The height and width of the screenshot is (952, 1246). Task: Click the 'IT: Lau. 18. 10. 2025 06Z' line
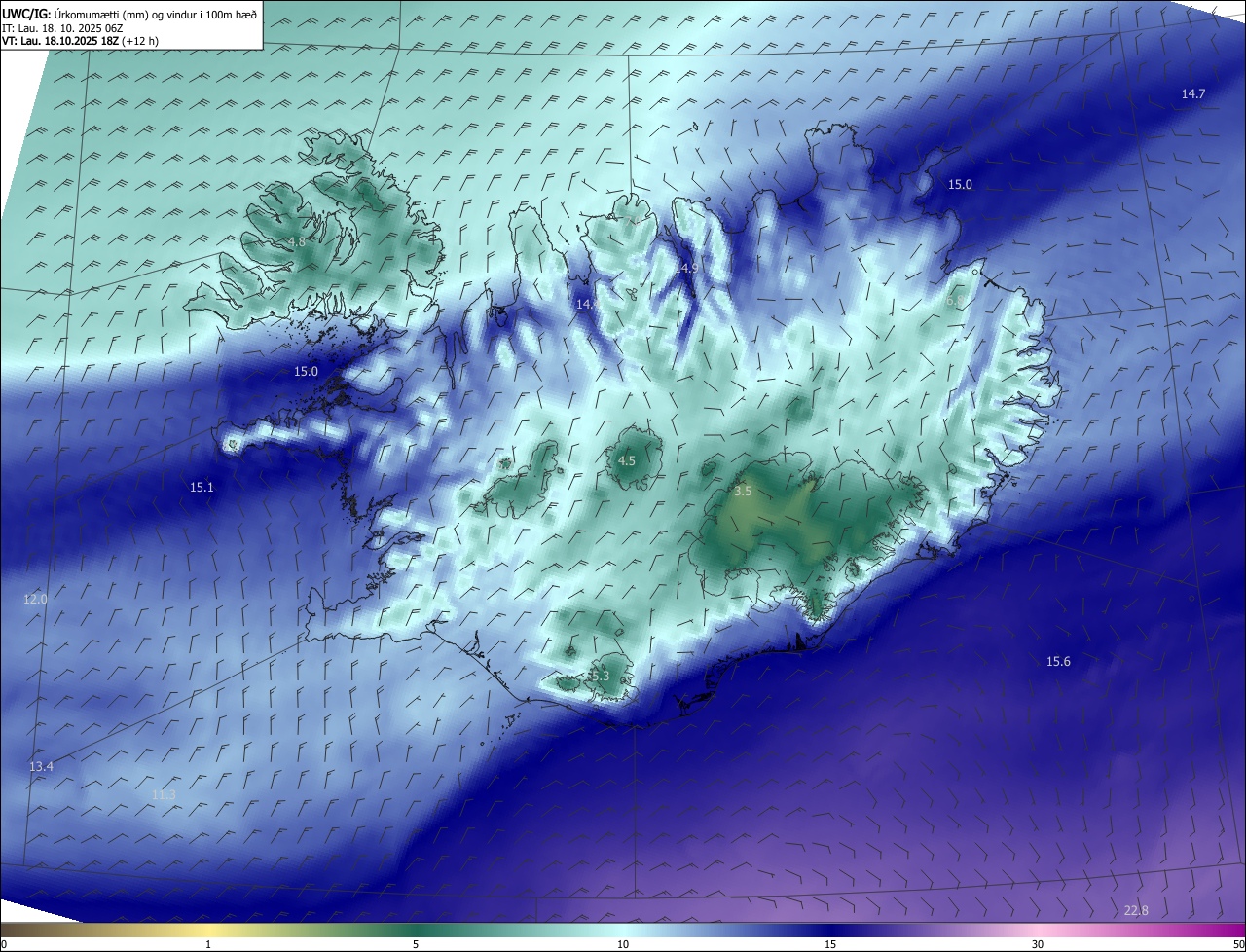(64, 27)
